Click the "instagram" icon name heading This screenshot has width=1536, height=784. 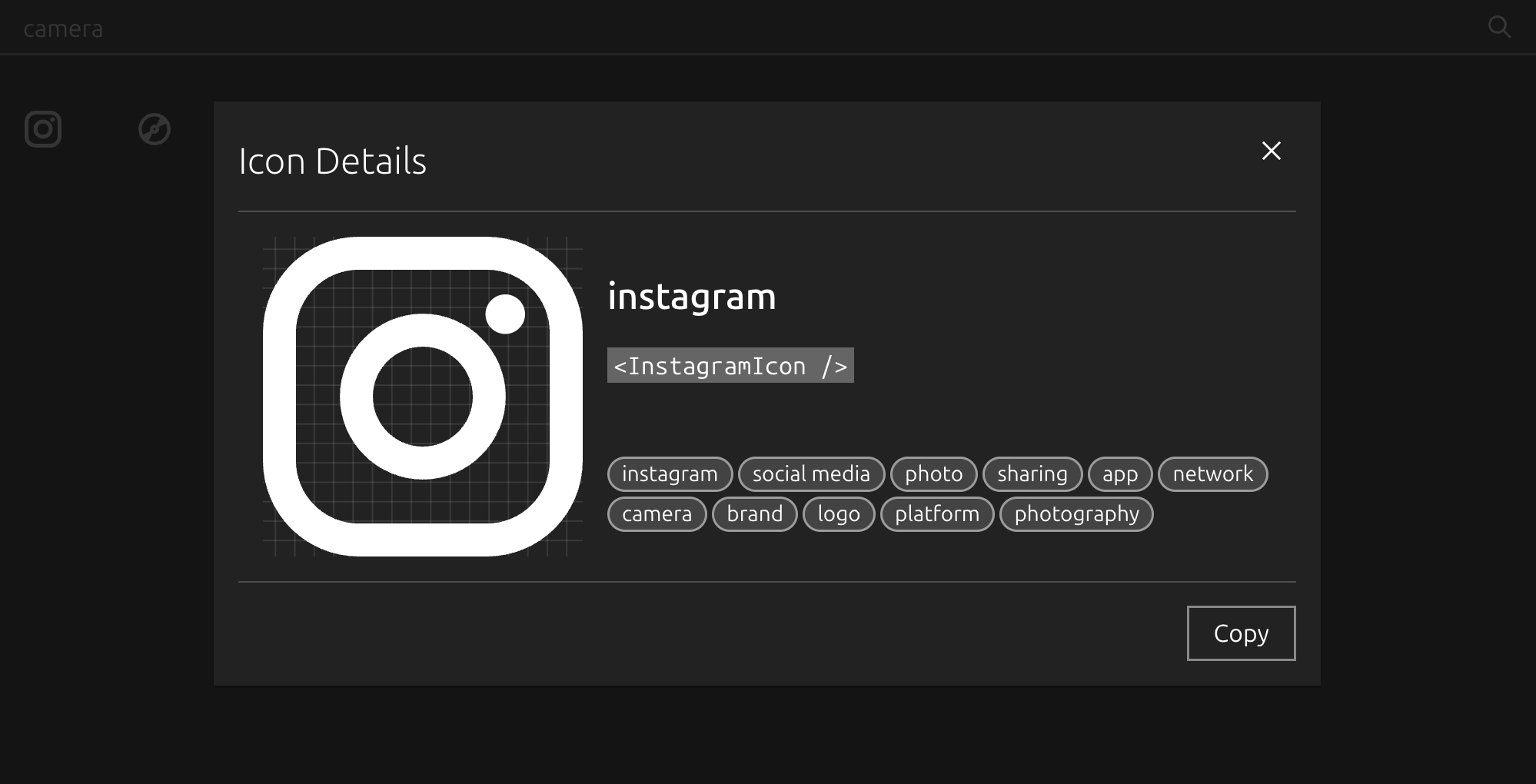pos(692,297)
